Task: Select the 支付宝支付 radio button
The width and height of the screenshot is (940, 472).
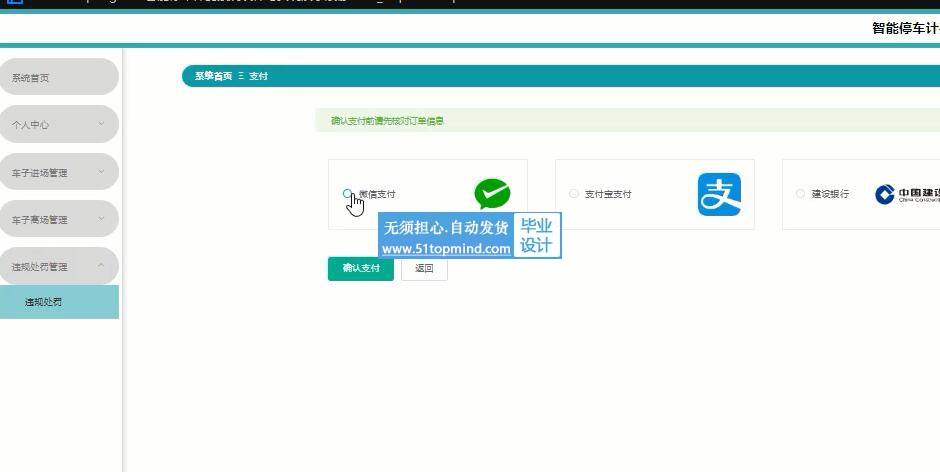Action: click(574, 194)
